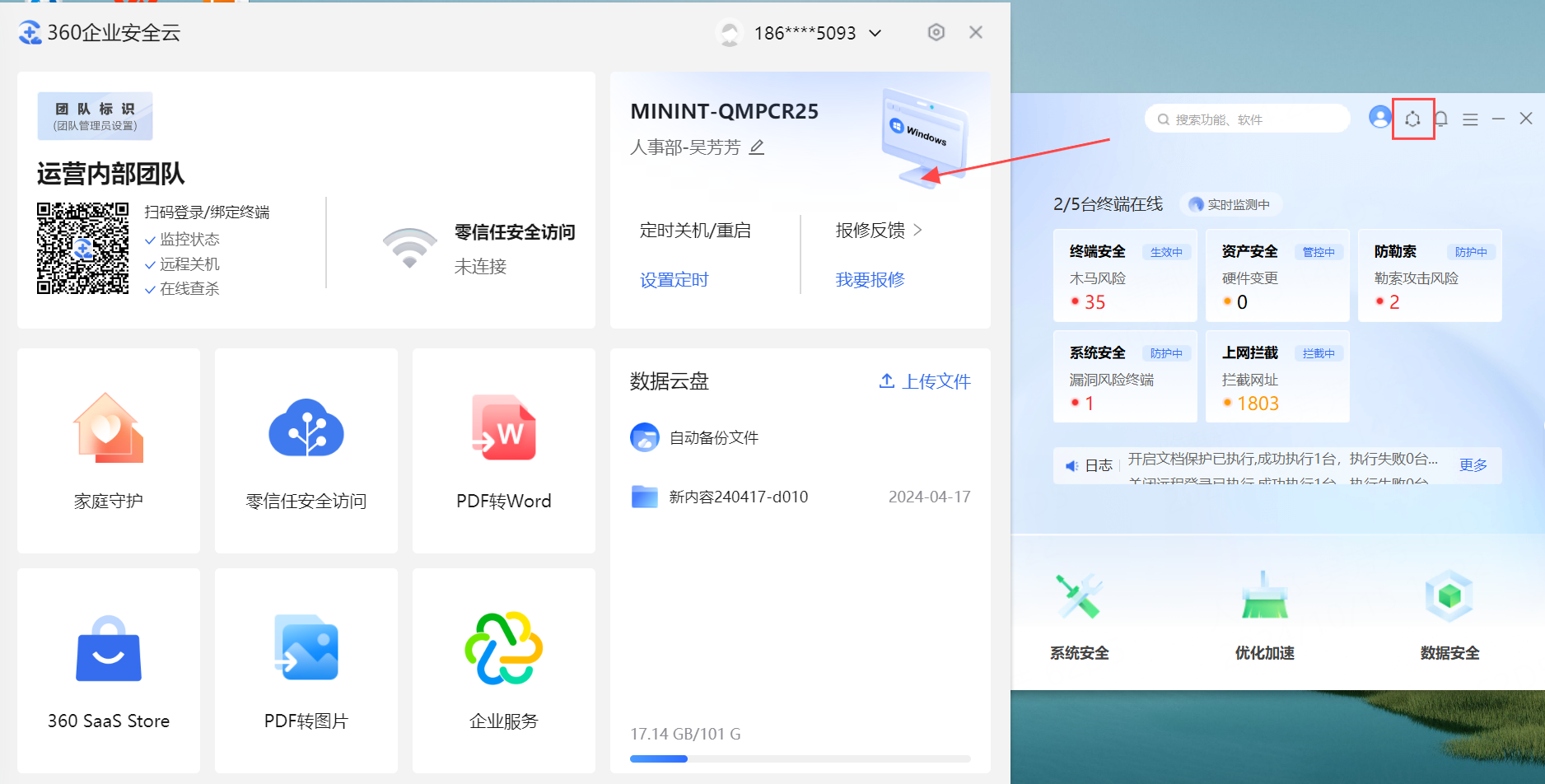
Task: Open the 自动备份文件 cloud folder icon
Action: pos(645,437)
